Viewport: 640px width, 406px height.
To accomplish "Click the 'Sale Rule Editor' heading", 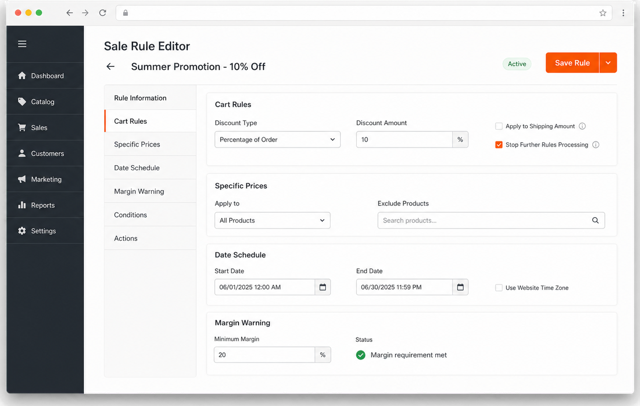I will [x=147, y=46].
